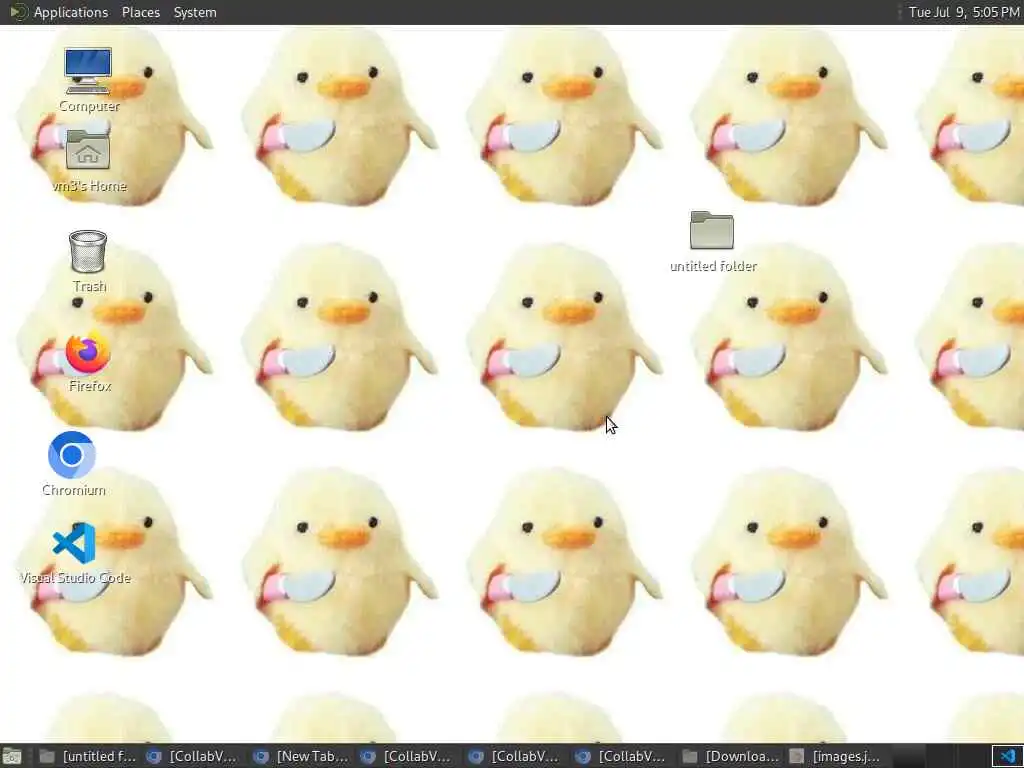The width and height of the screenshot is (1024, 768).
Task: Click the Visual Studio Code taskbar icon
Action: click(x=1008, y=756)
